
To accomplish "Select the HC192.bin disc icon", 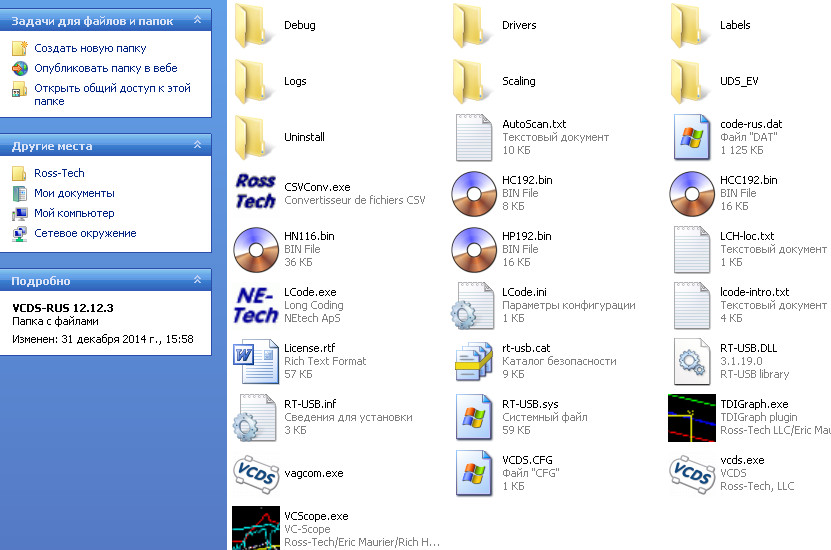I will [474, 193].
